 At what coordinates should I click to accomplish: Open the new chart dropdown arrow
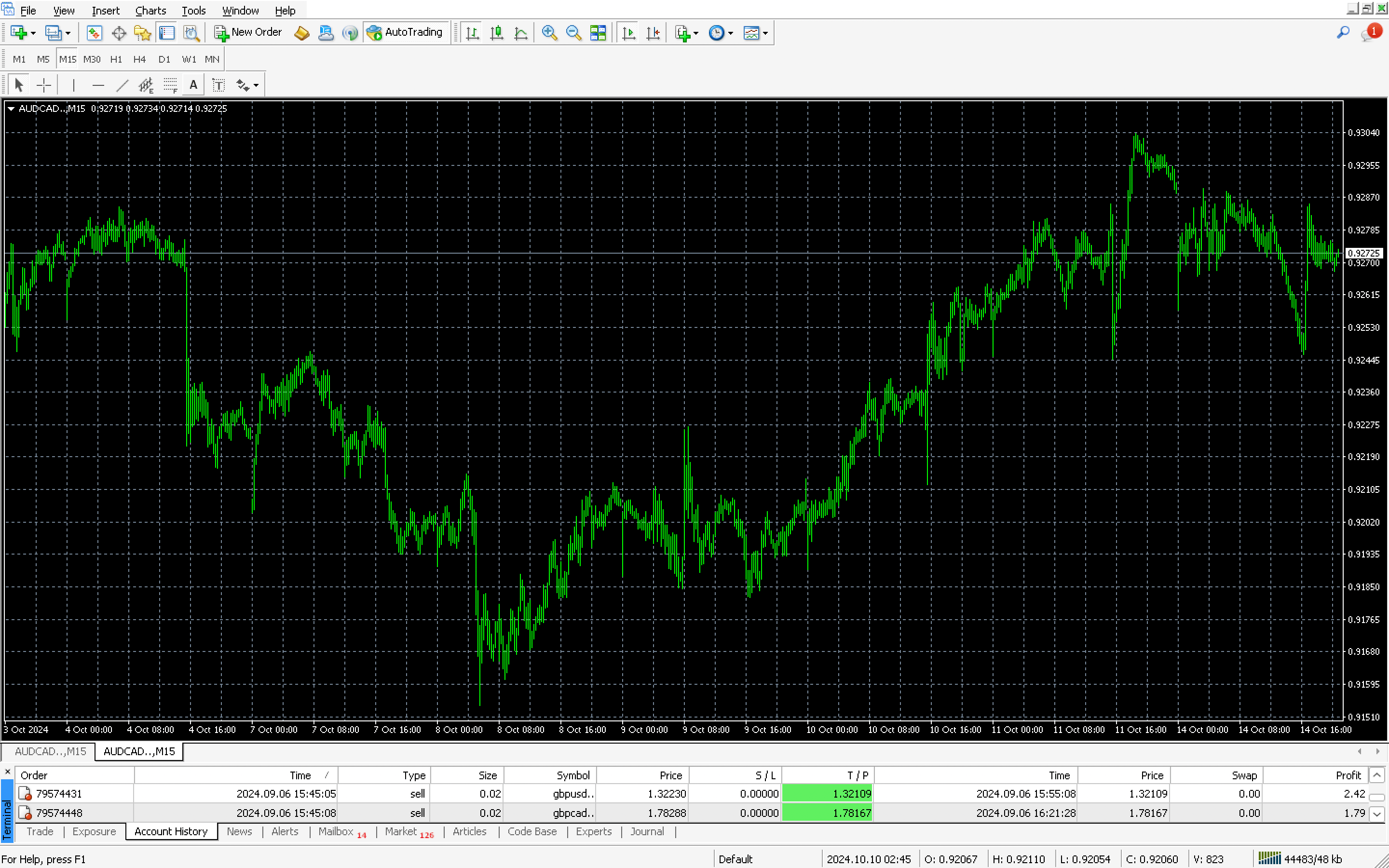click(33, 33)
